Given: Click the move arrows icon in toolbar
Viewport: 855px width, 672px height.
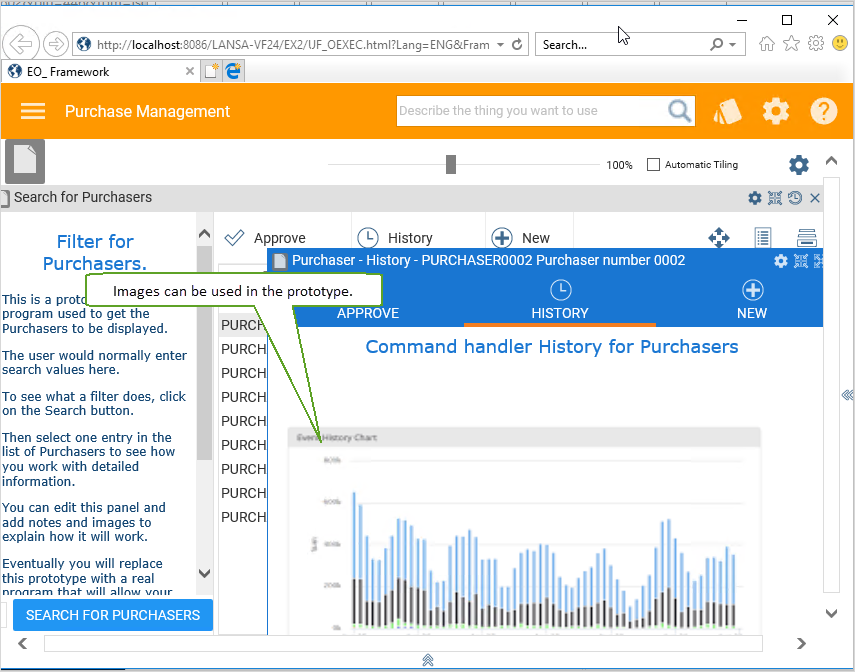Looking at the screenshot, I should coord(719,237).
